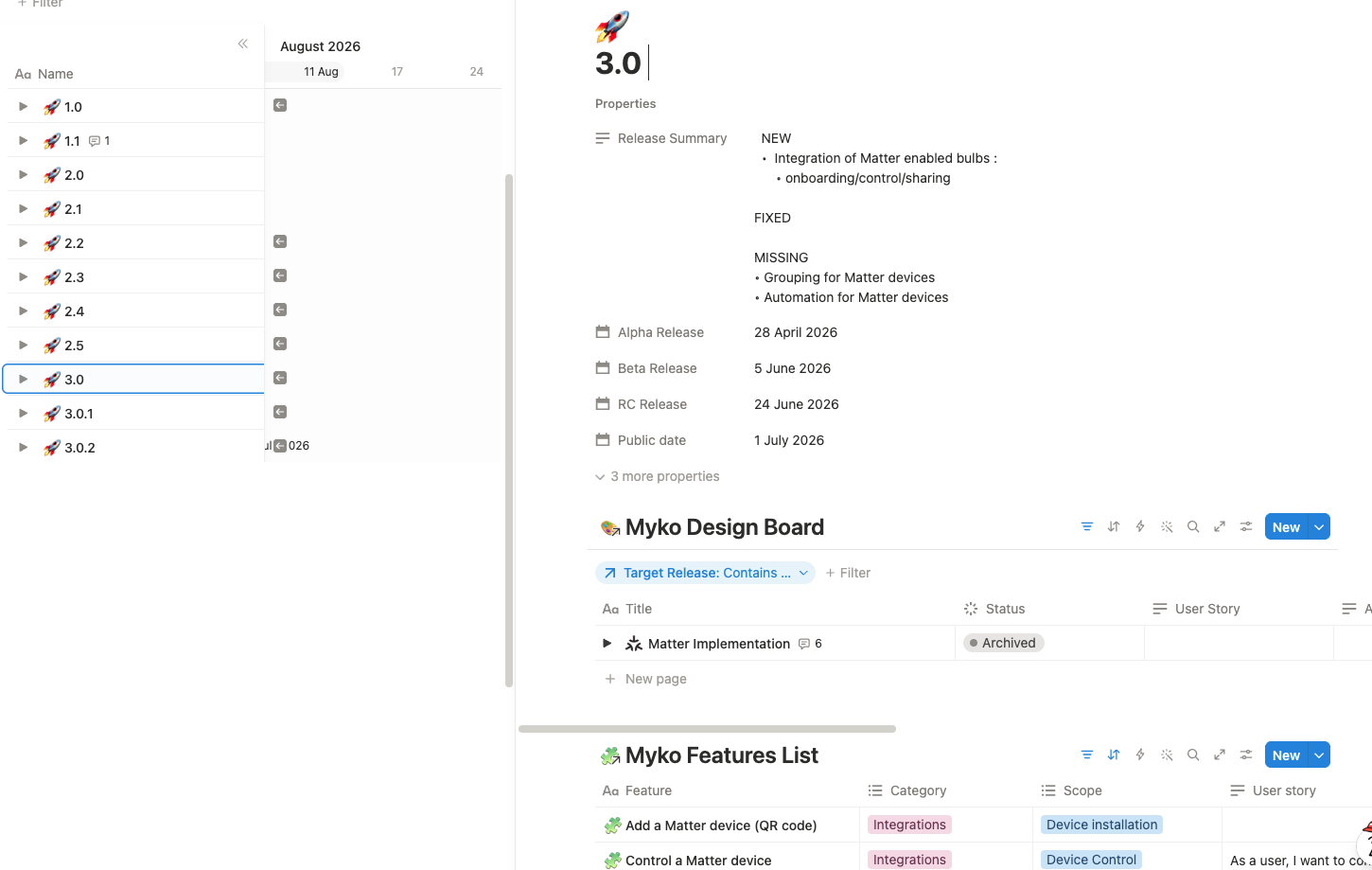The width and height of the screenshot is (1372, 870).
Task: Click the New button on Myko Features List
Action: coord(1286,755)
